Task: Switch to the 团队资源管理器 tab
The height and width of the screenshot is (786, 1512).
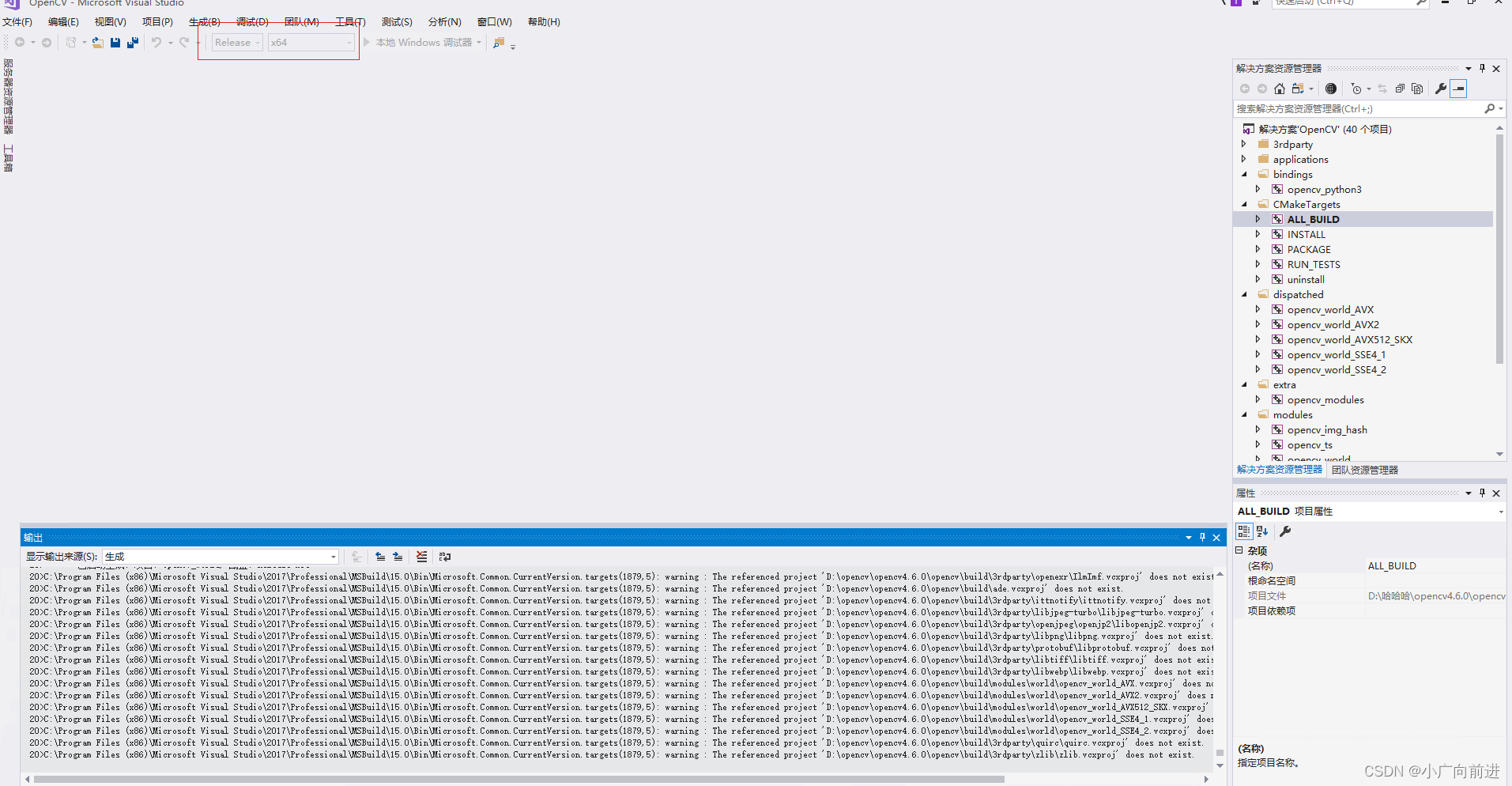Action: tap(1365, 470)
